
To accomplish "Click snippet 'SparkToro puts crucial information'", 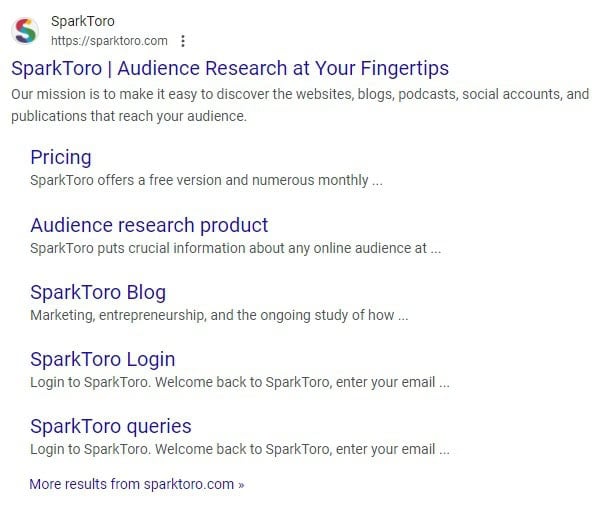I will coord(236,248).
